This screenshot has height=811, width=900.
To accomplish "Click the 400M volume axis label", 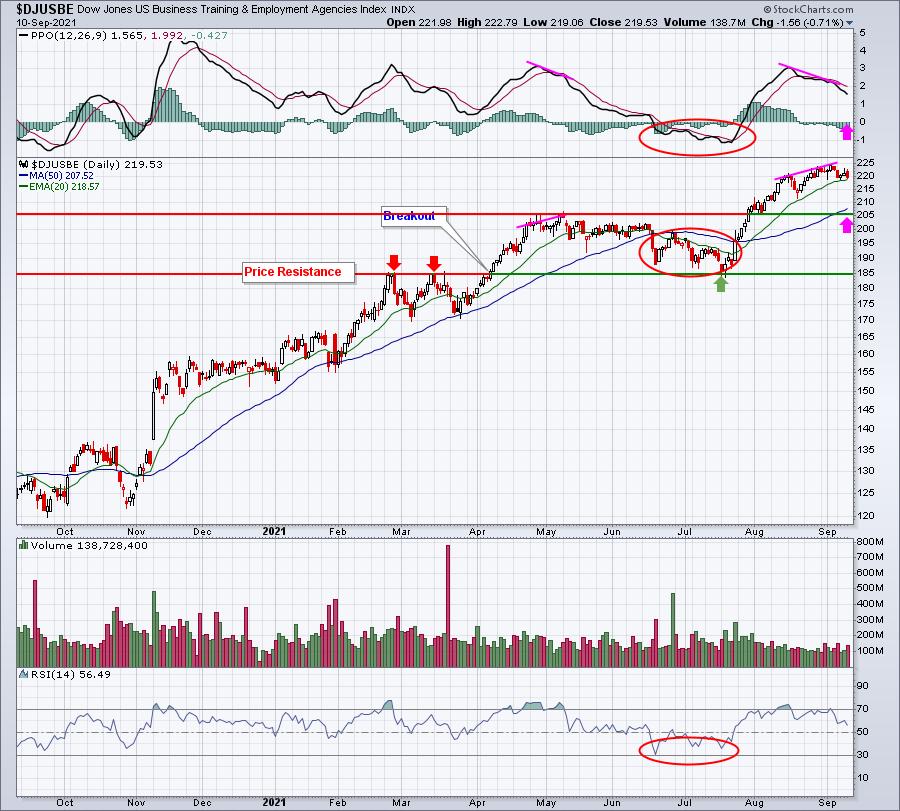I will click(870, 603).
